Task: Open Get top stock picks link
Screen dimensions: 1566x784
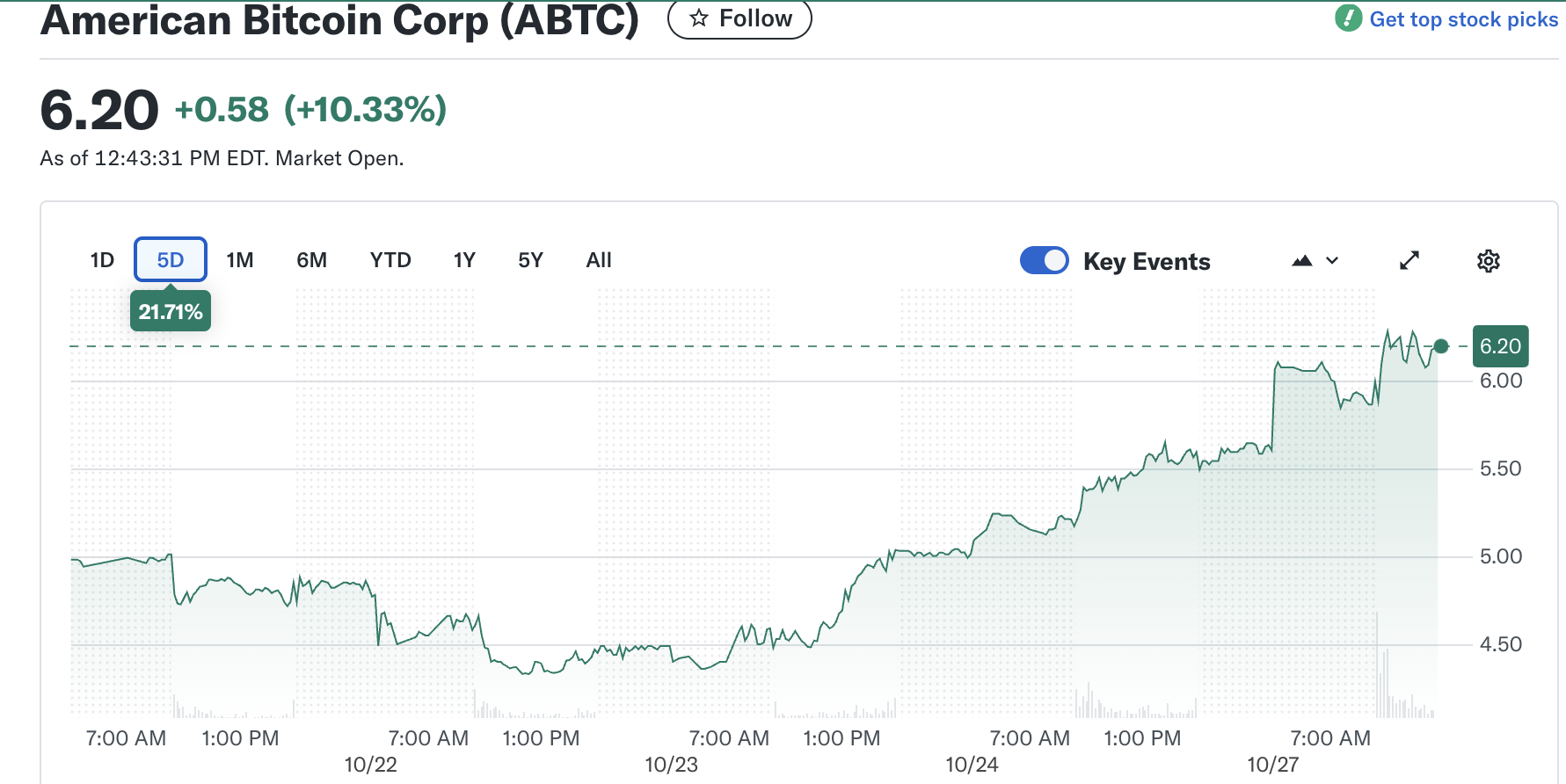Action: pos(1463,19)
